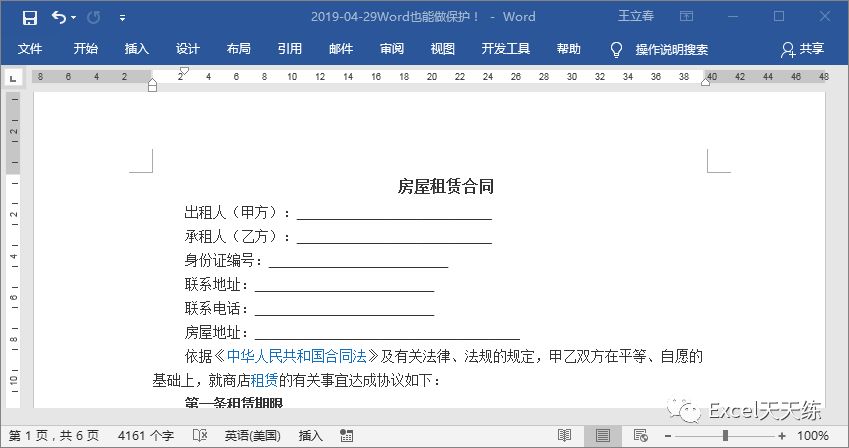Switch to Print Layout view icon
The height and width of the screenshot is (448, 849).
(x=602, y=436)
